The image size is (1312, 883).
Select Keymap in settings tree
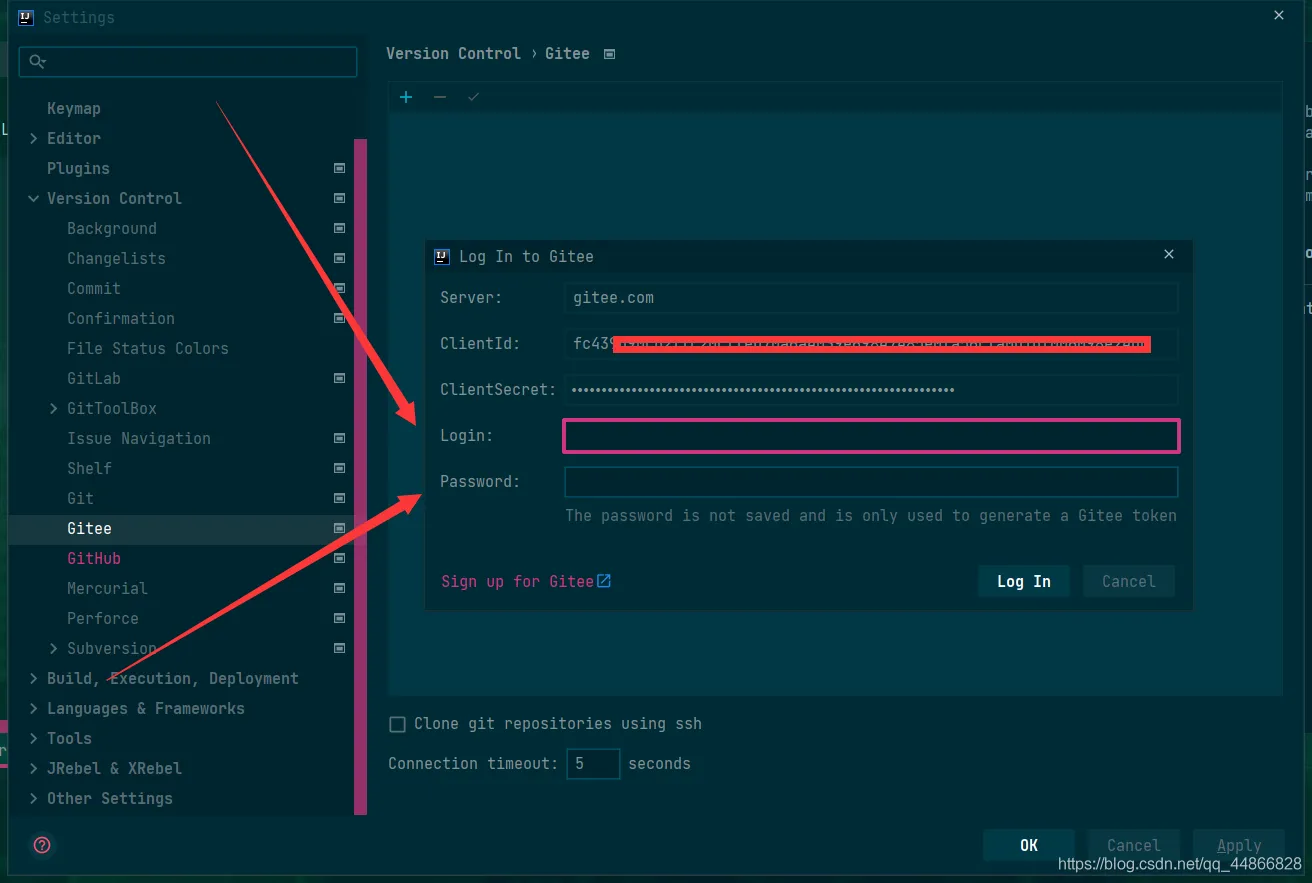74,108
